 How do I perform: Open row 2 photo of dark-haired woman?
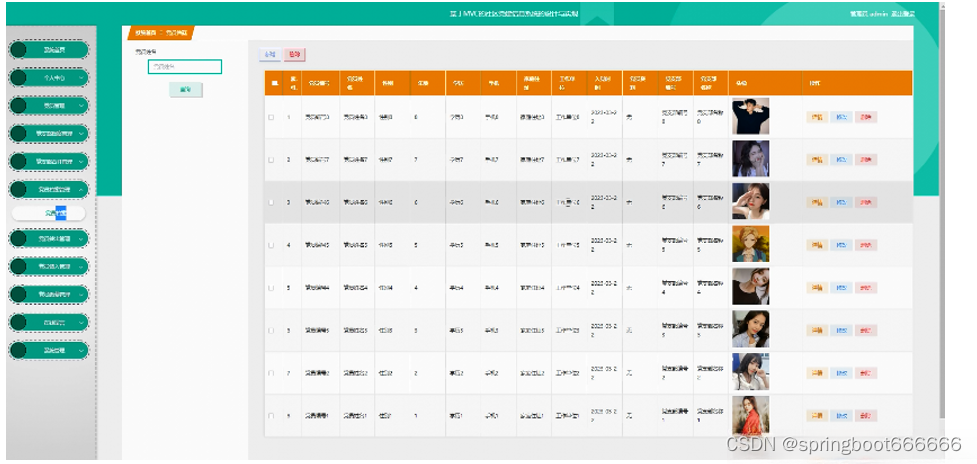coord(750,159)
